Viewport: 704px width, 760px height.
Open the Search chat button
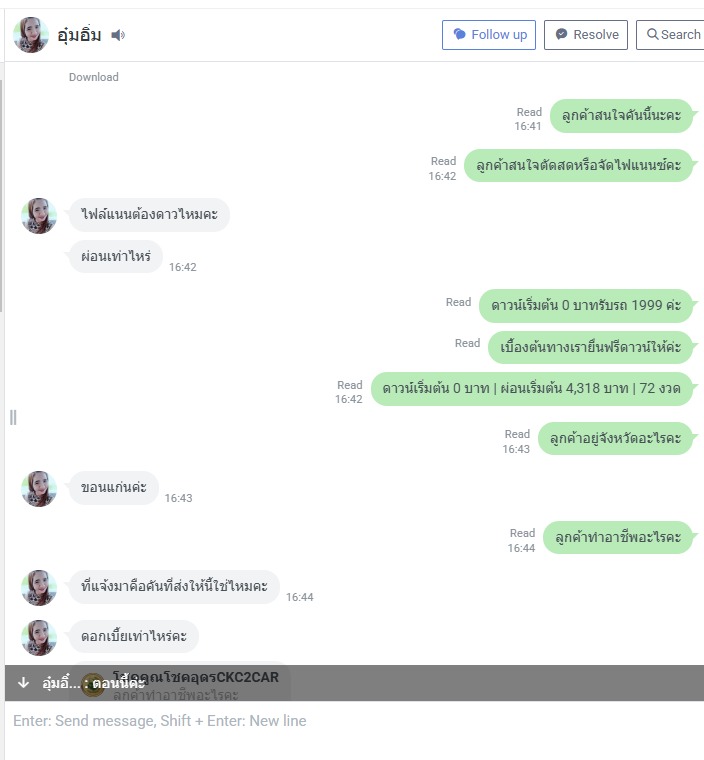pyautogui.click(x=672, y=35)
